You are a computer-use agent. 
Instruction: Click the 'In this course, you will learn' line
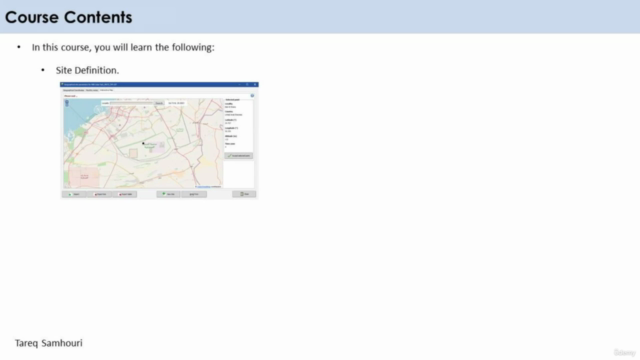(123, 47)
